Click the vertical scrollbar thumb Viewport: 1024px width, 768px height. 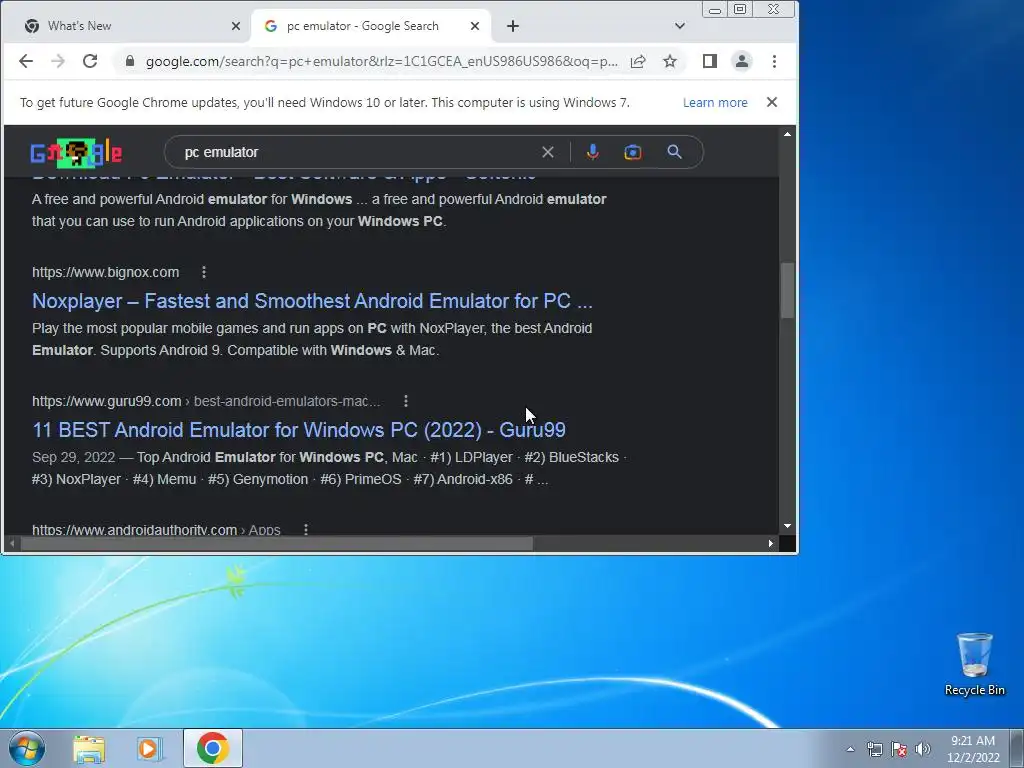coord(787,291)
